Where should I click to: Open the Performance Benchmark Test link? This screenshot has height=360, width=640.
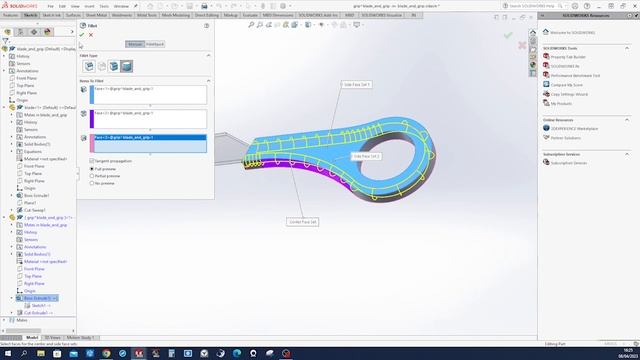pos(575,76)
